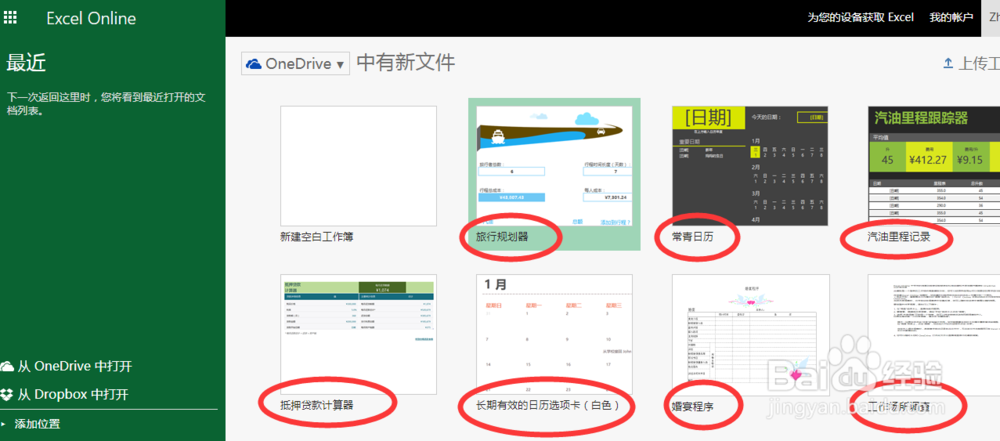
Task: Click the OneDrive cloud icon in the dropdown
Action: 254,64
